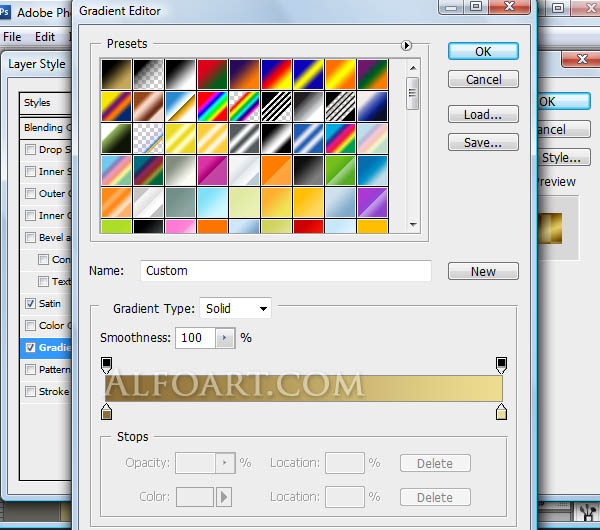Select the solid magenta gradient preset

pos(212,171)
